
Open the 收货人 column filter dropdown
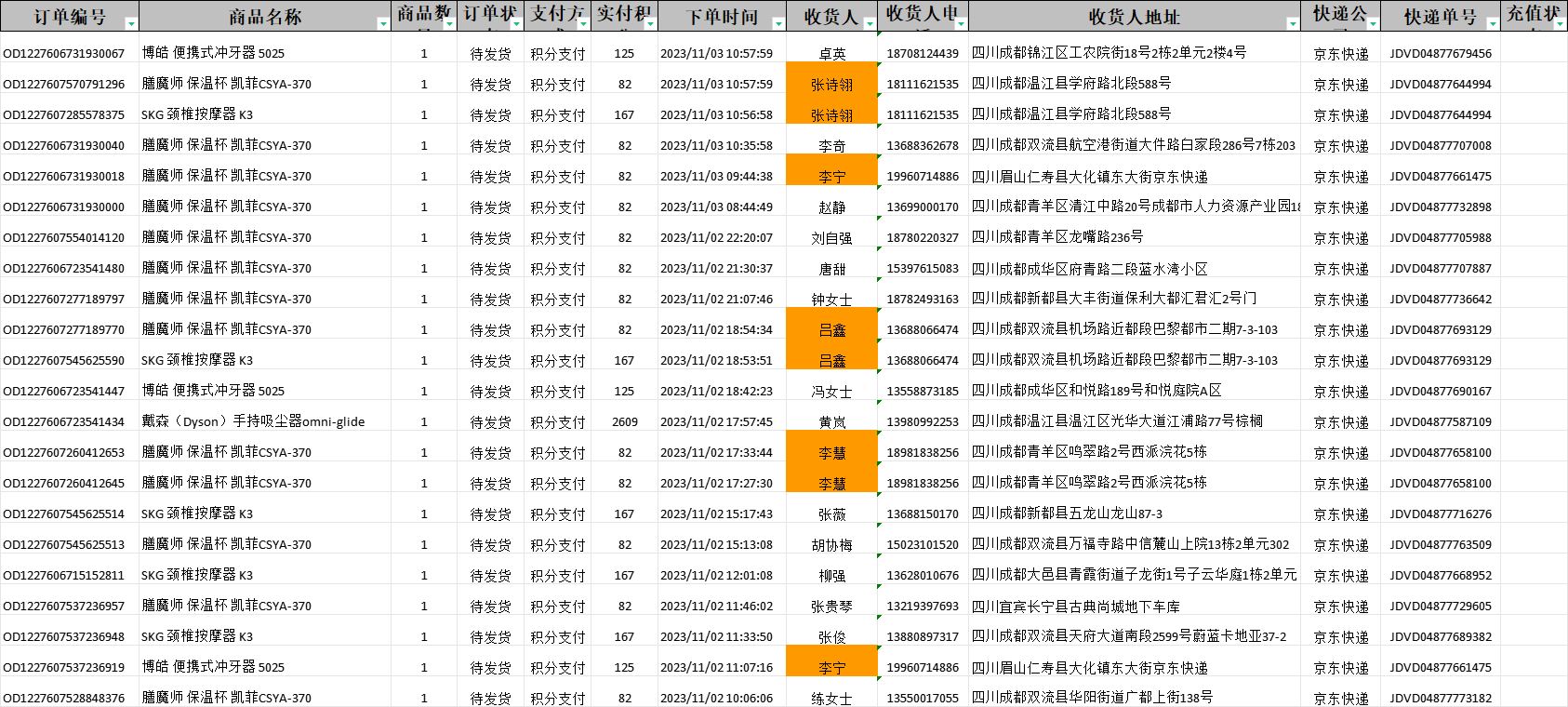[x=870, y=24]
